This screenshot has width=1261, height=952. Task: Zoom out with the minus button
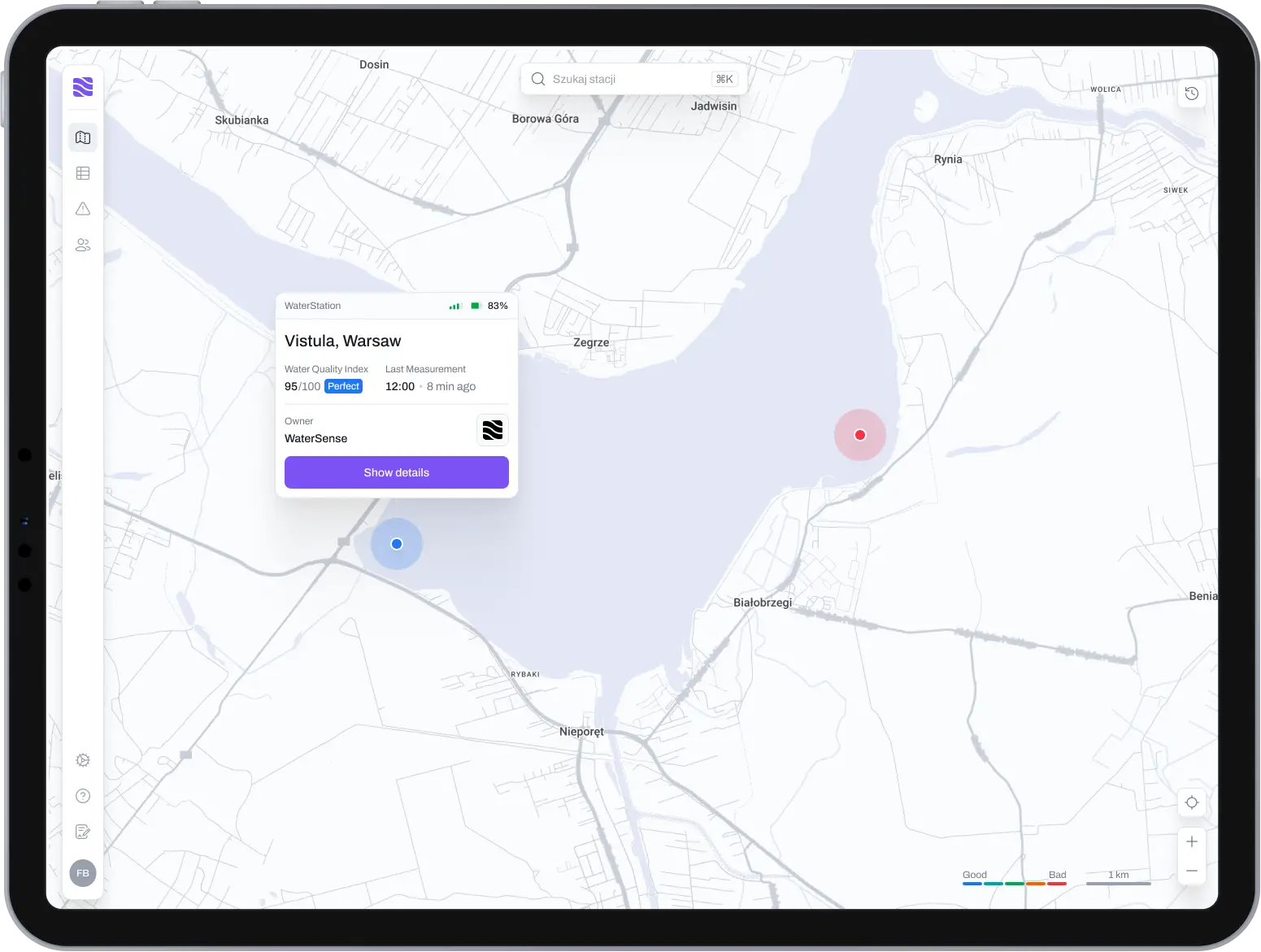pyautogui.click(x=1192, y=871)
